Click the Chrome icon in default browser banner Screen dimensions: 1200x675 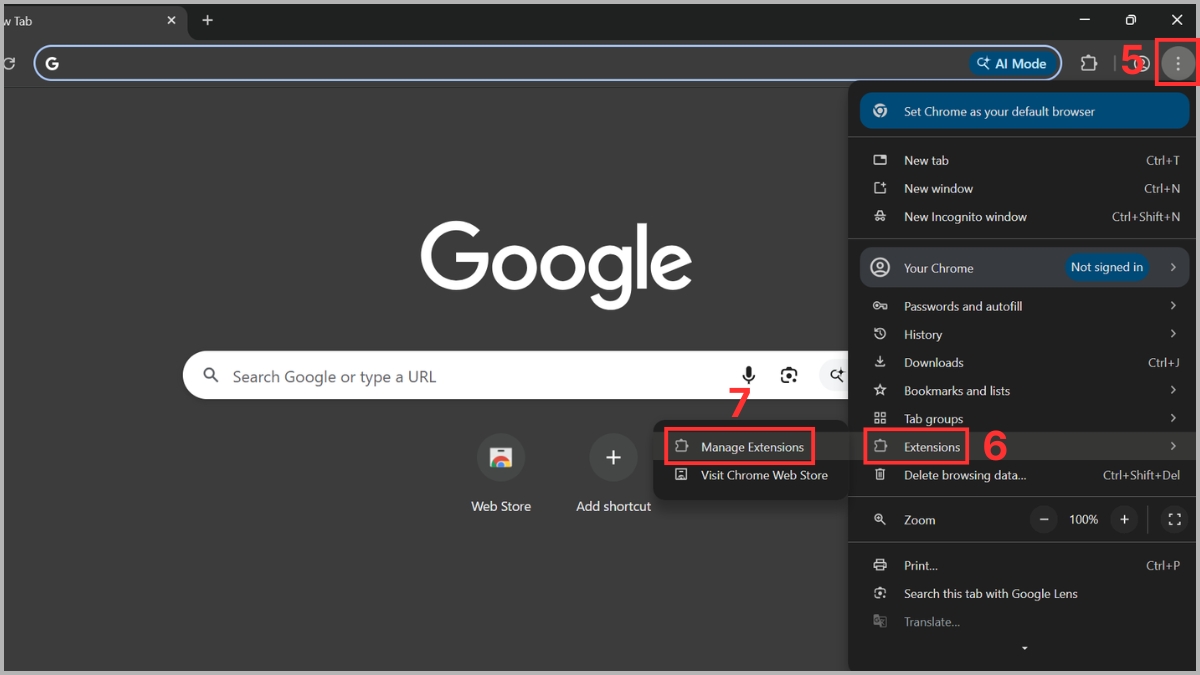click(880, 111)
